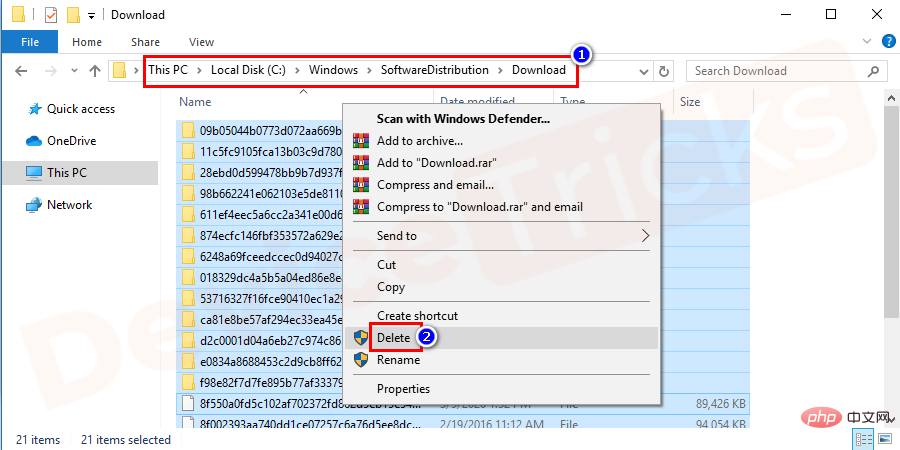Choose Rename from context menu
Screen dimensions: 900x450
501,360
